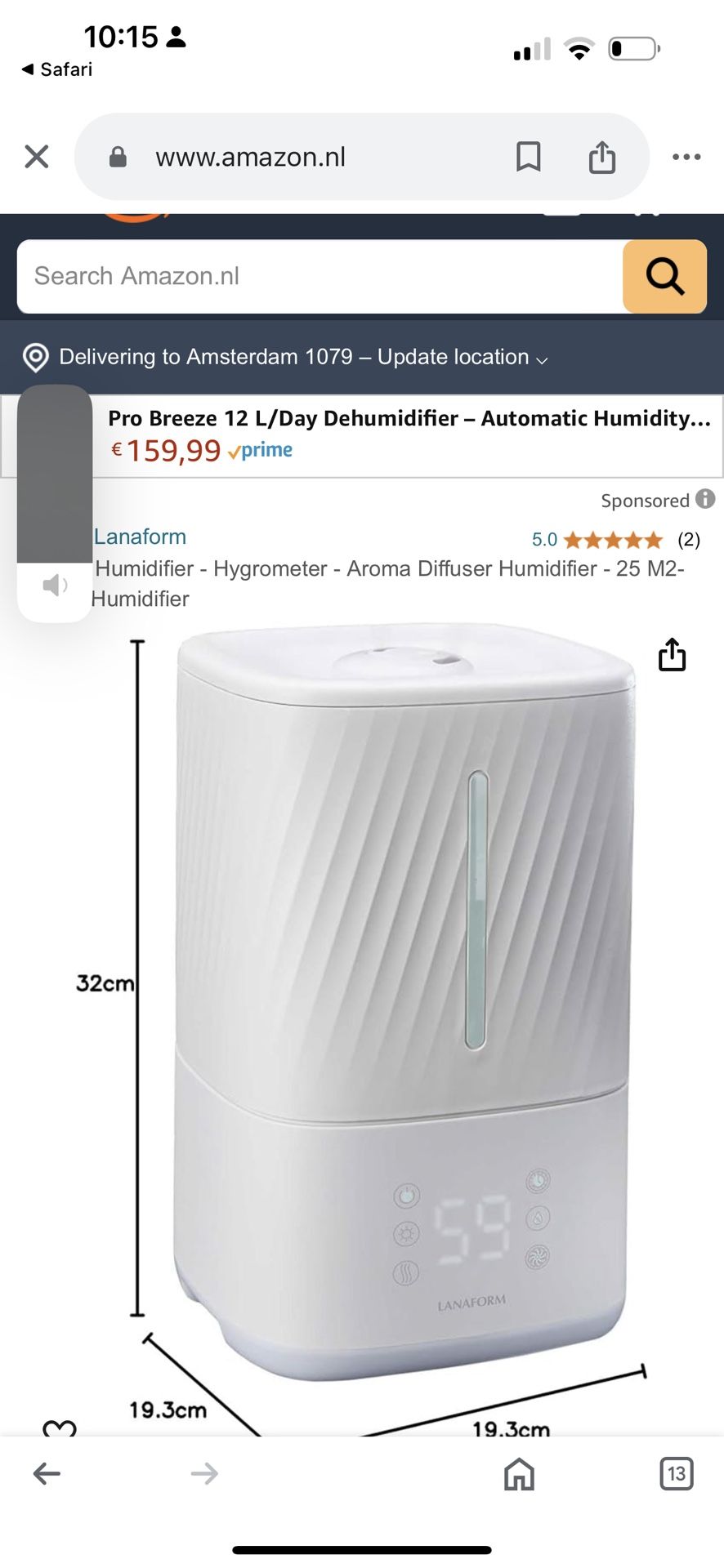
Task: Tap the speaker mute icon
Action: pos(55,585)
